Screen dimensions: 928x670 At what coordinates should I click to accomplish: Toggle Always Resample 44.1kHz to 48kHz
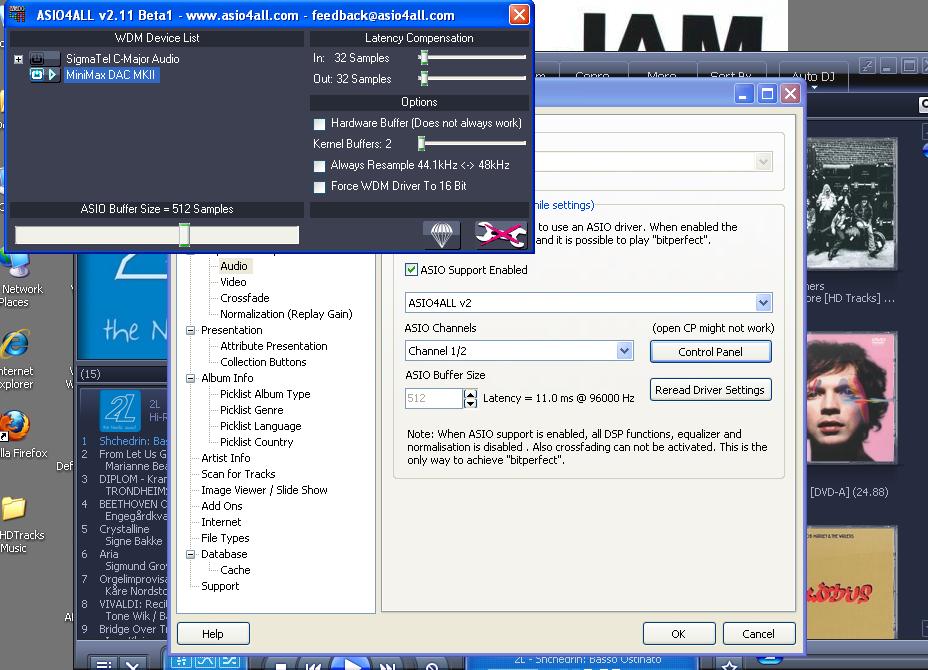click(320, 166)
